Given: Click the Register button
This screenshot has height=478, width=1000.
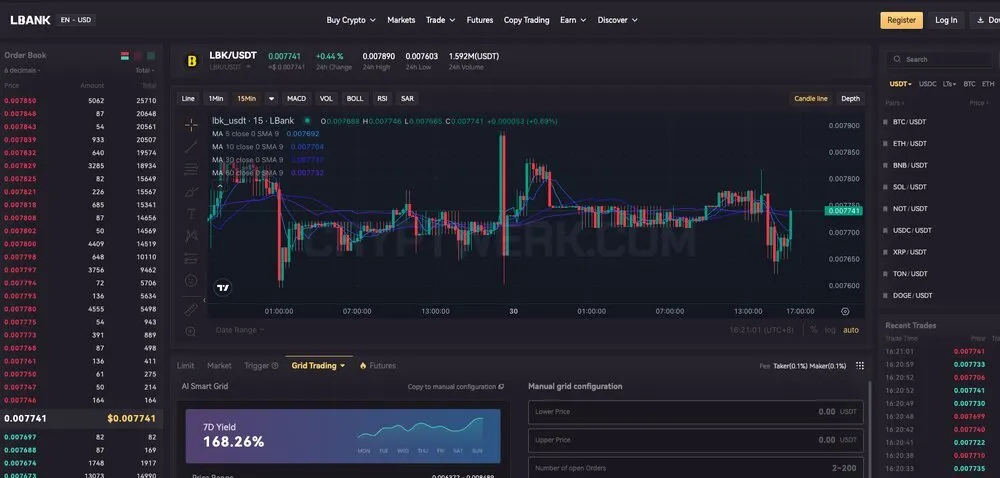Looking at the screenshot, I should click(901, 20).
